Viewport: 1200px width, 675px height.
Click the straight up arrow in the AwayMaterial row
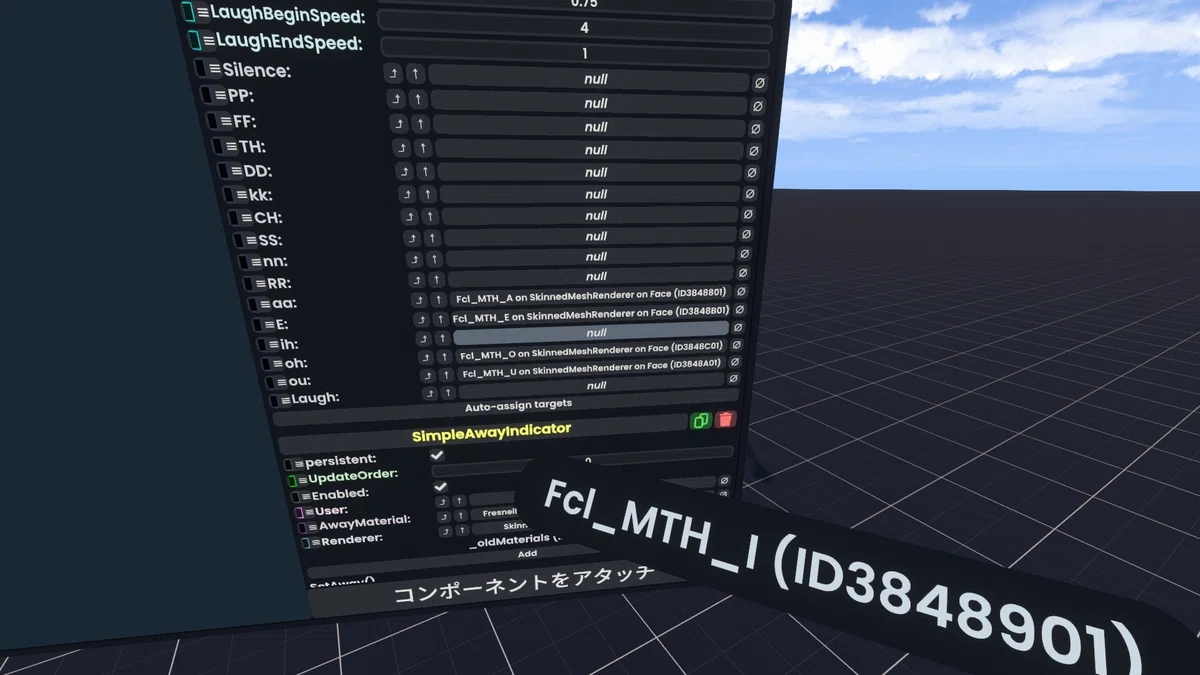click(461, 516)
